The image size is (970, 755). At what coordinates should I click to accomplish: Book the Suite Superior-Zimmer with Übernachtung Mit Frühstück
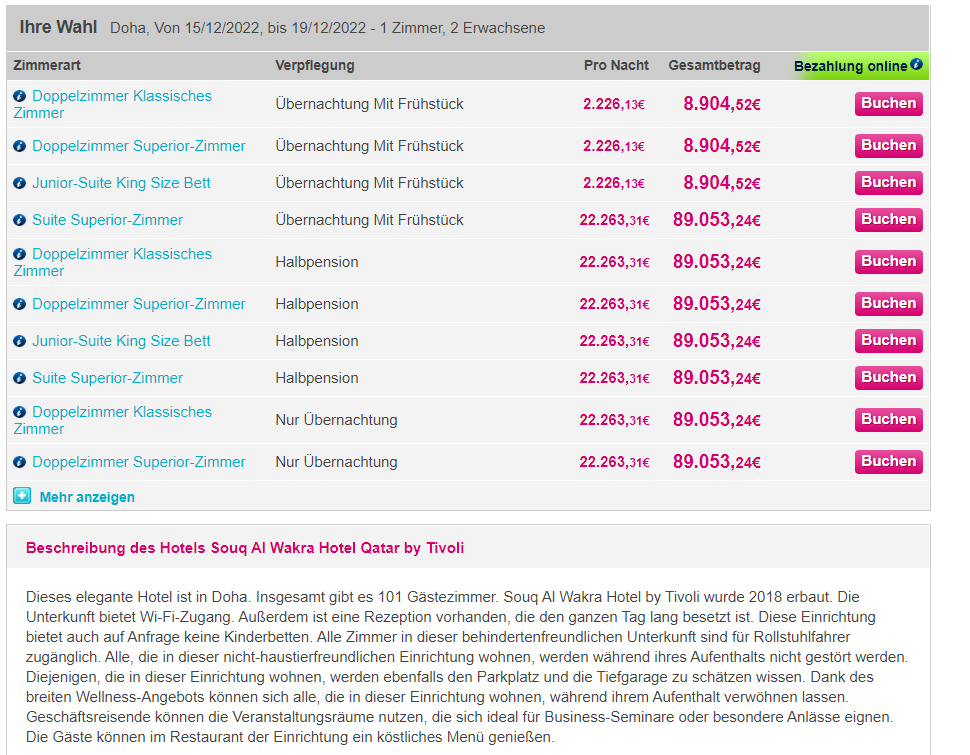point(888,220)
